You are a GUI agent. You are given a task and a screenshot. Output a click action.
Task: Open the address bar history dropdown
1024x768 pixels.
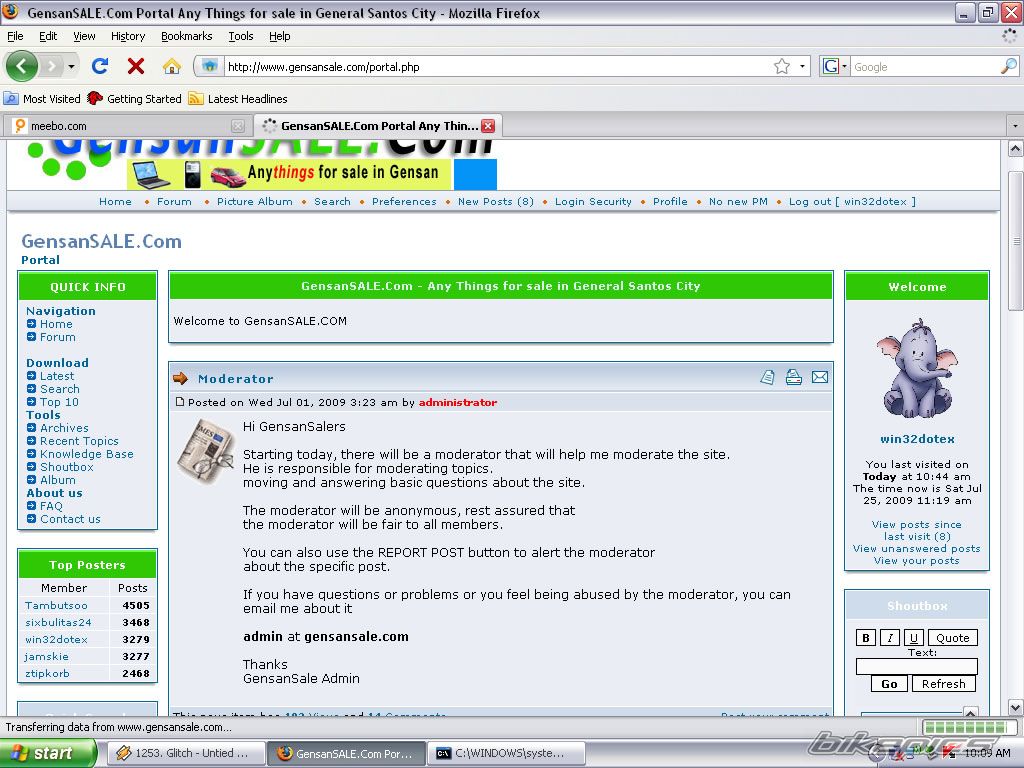pyautogui.click(x=801, y=66)
